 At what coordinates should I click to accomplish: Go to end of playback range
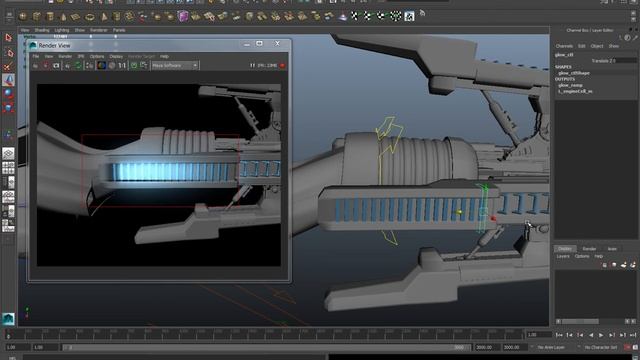(x=633, y=335)
